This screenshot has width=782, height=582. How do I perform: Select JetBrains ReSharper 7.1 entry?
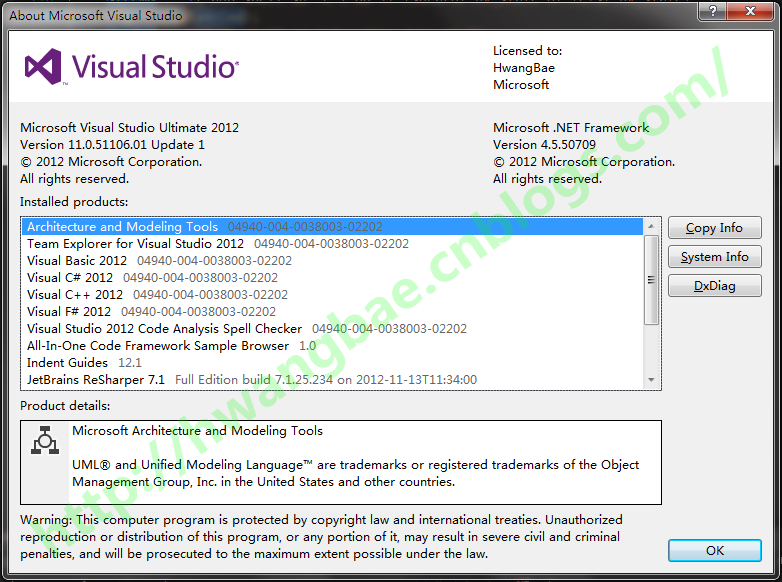click(333, 380)
